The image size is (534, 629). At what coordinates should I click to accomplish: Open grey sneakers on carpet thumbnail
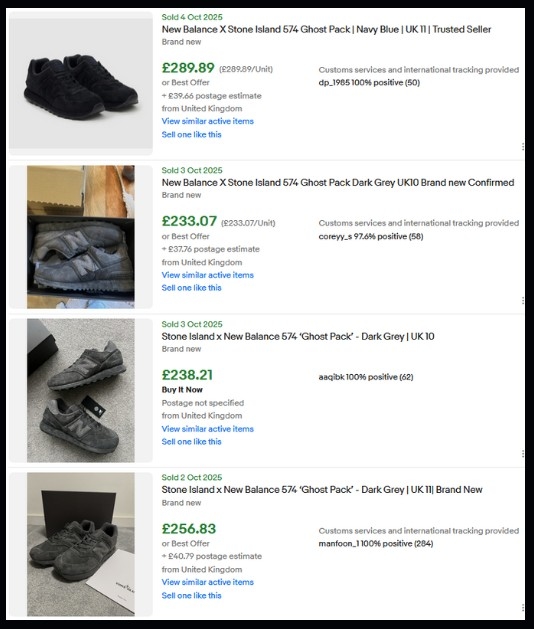81,390
